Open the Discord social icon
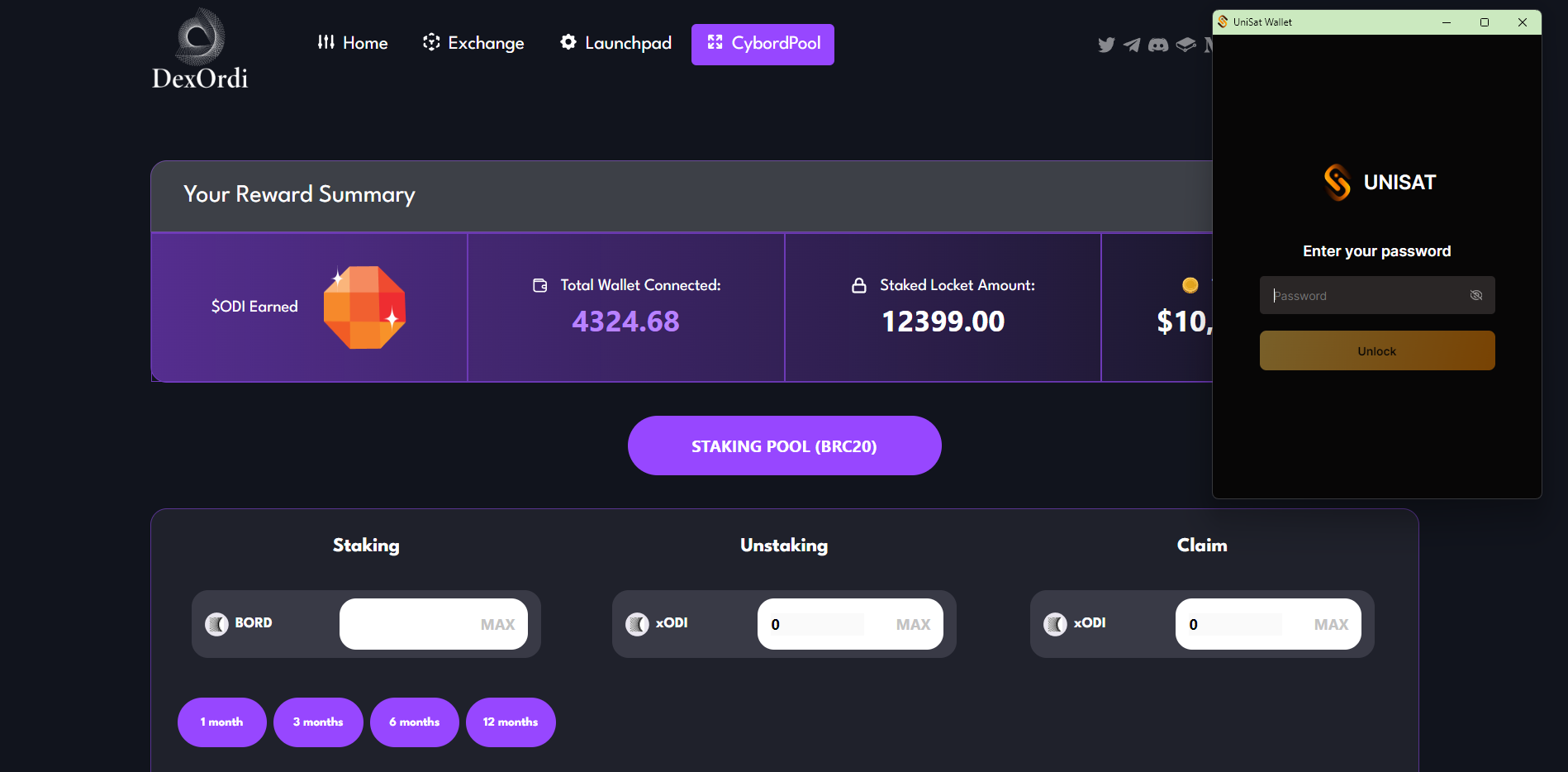The height and width of the screenshot is (772, 1568). click(1158, 45)
